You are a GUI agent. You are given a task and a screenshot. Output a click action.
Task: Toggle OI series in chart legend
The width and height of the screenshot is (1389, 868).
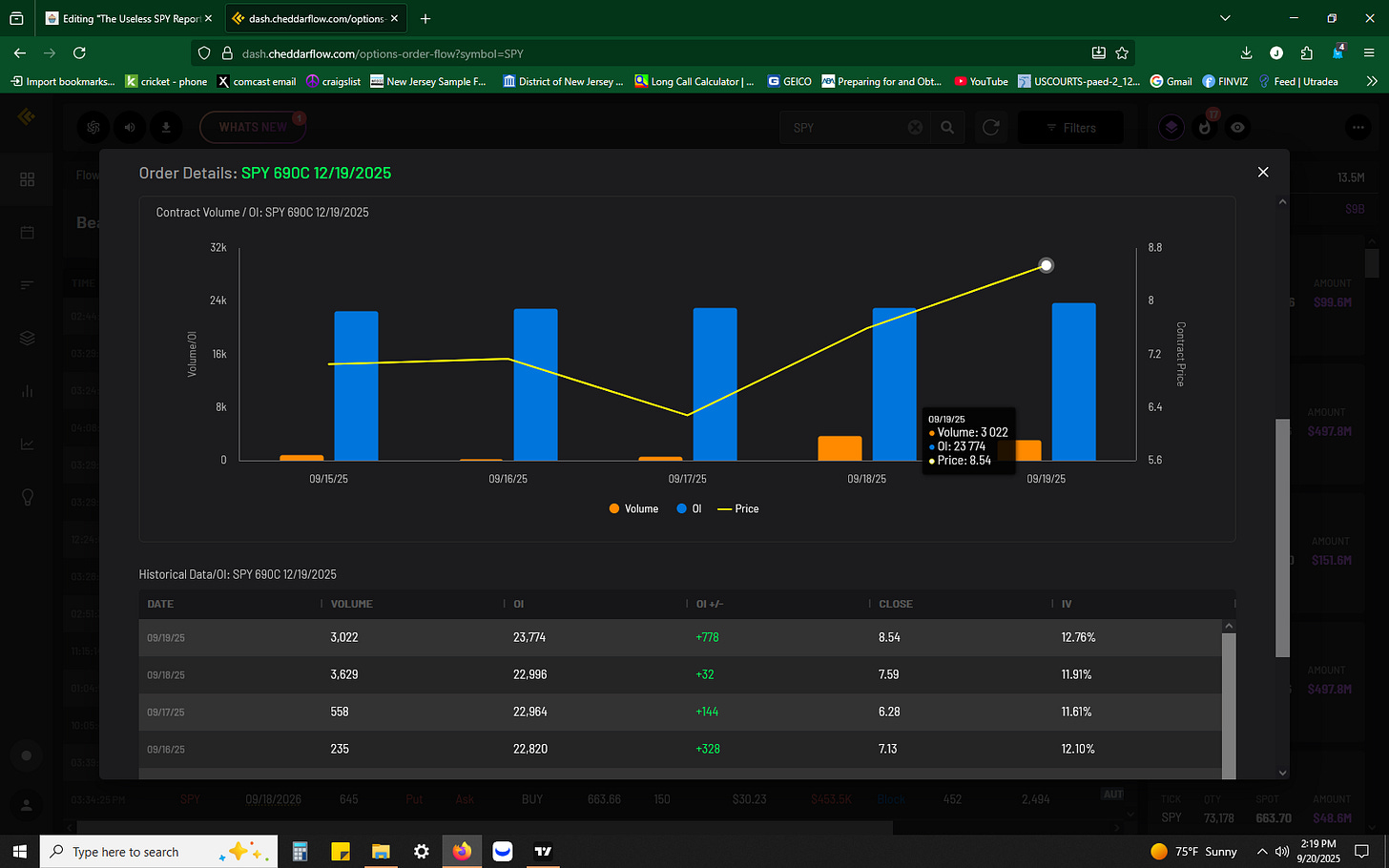[x=689, y=508]
